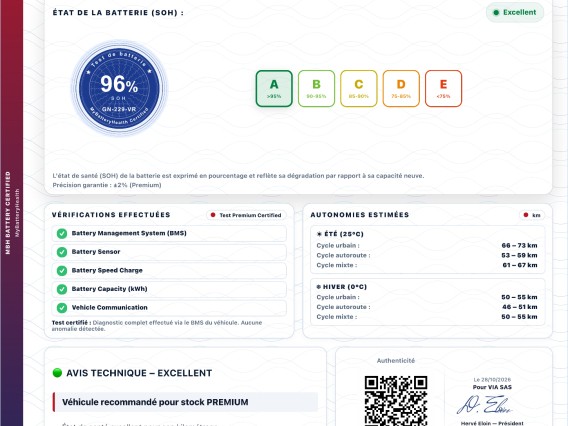Click summer Cycle autoroute label

[343, 255]
